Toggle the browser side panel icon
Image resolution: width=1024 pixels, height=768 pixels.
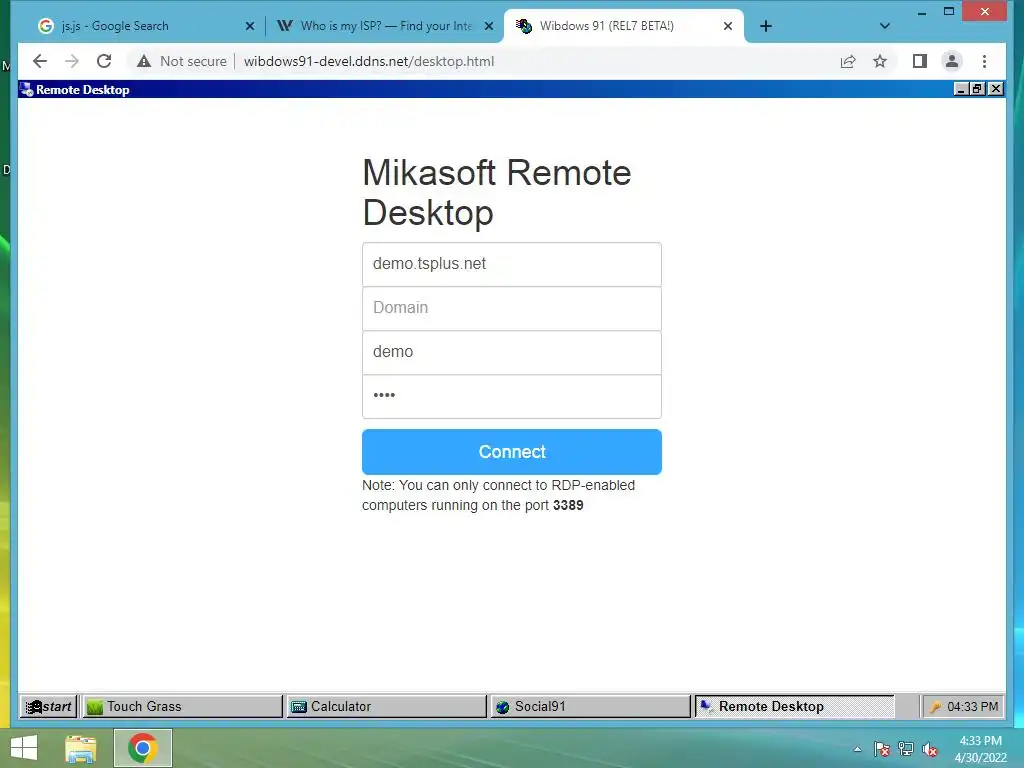pos(920,61)
